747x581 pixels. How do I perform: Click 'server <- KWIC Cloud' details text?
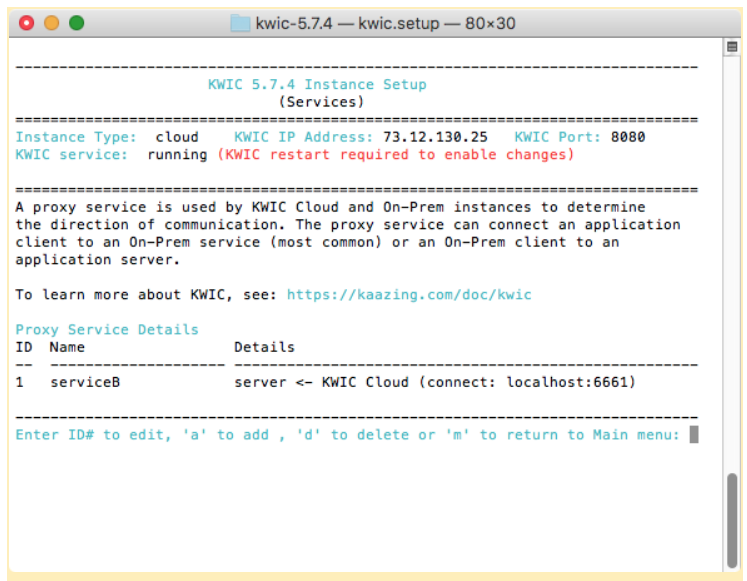[322, 382]
